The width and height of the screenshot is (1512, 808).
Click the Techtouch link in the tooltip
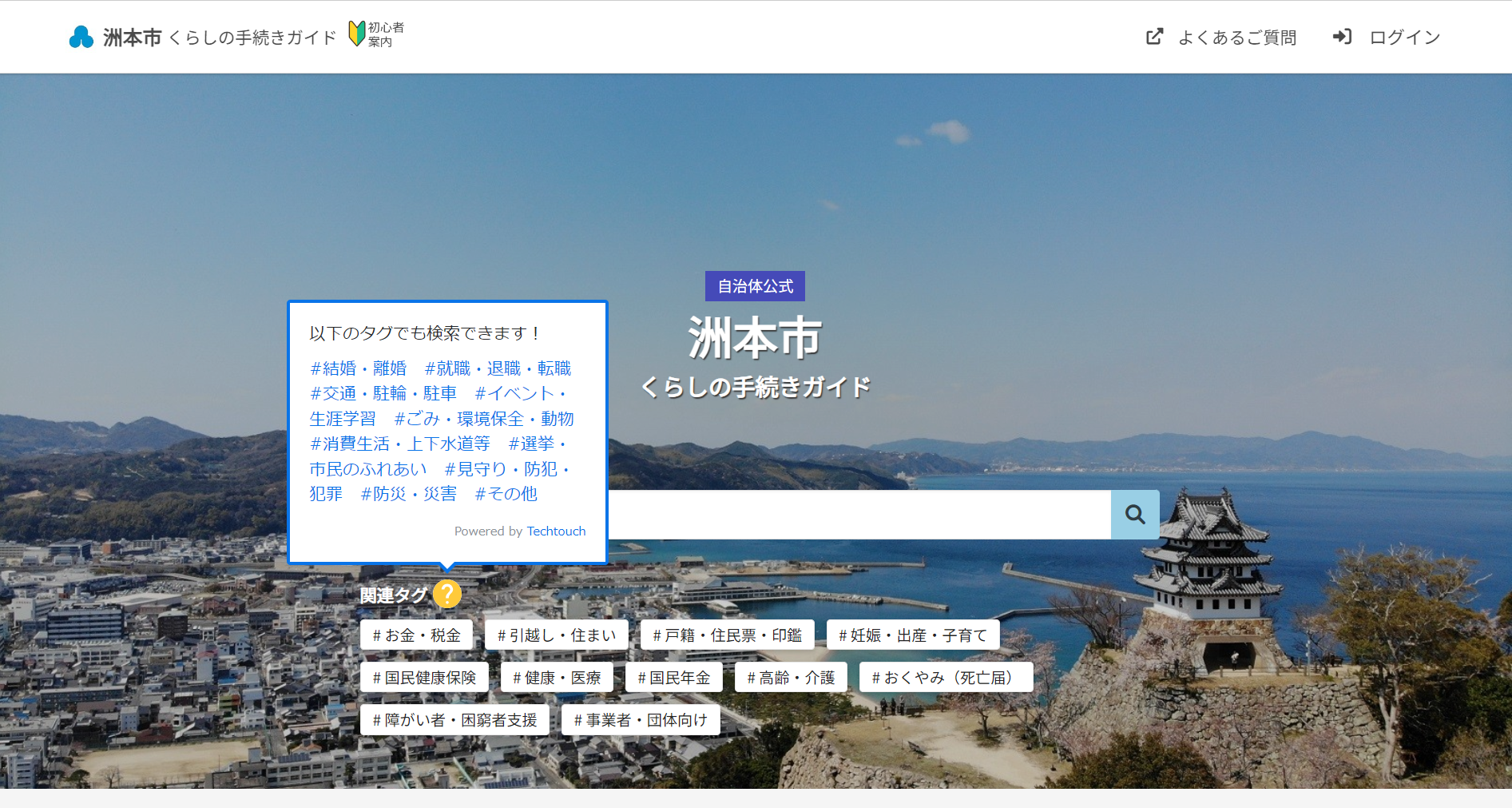point(556,531)
